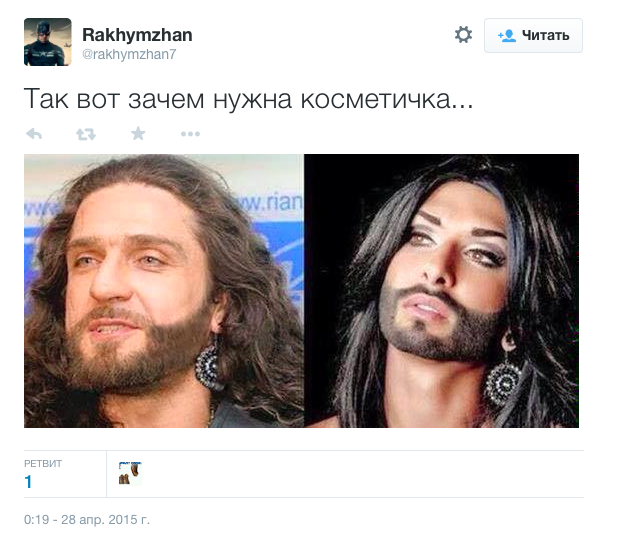
Task: Open Rakhymzhan's profile avatar
Action: point(48,42)
